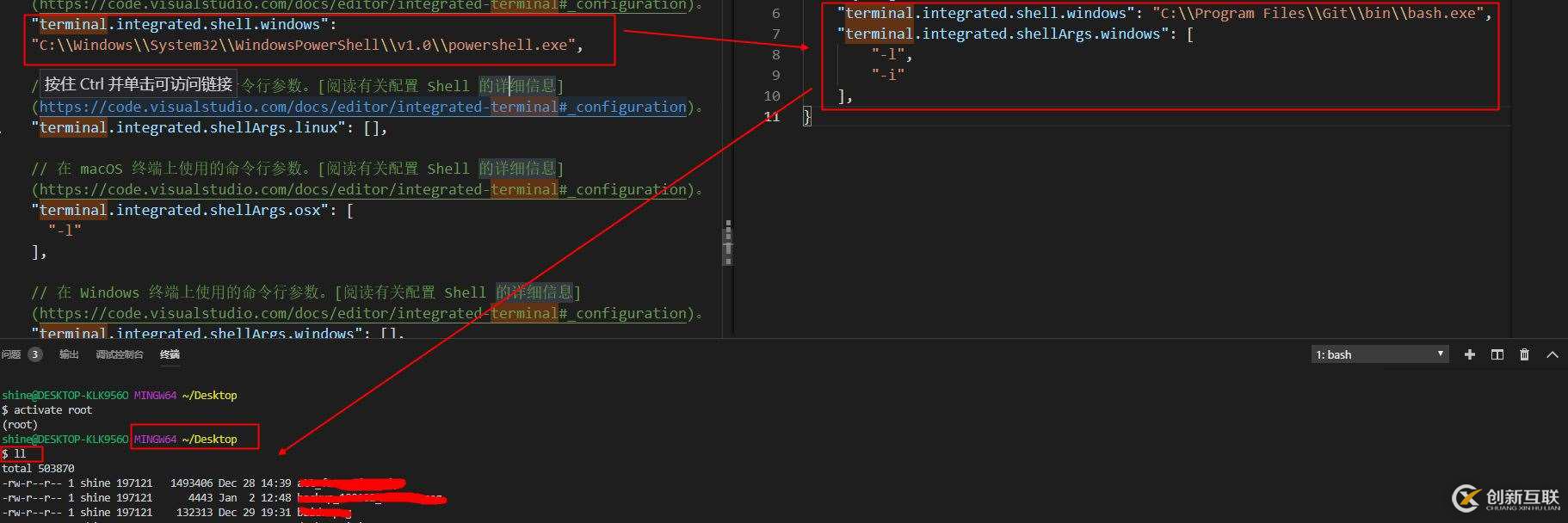Open the documentation URL above shellArgs.linux

(362, 108)
